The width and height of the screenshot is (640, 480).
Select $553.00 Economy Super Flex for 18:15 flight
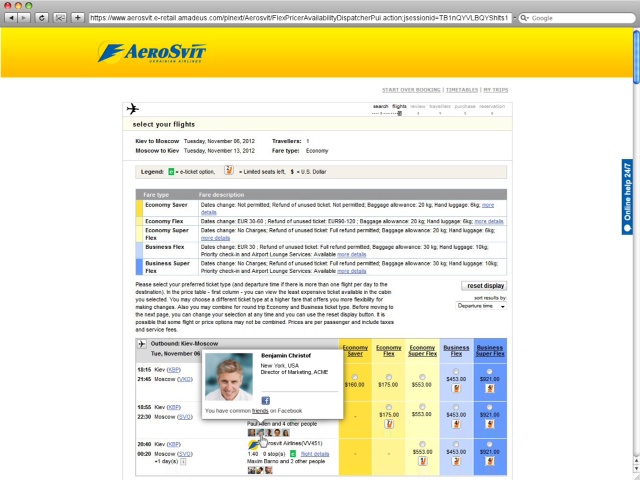coord(422,377)
